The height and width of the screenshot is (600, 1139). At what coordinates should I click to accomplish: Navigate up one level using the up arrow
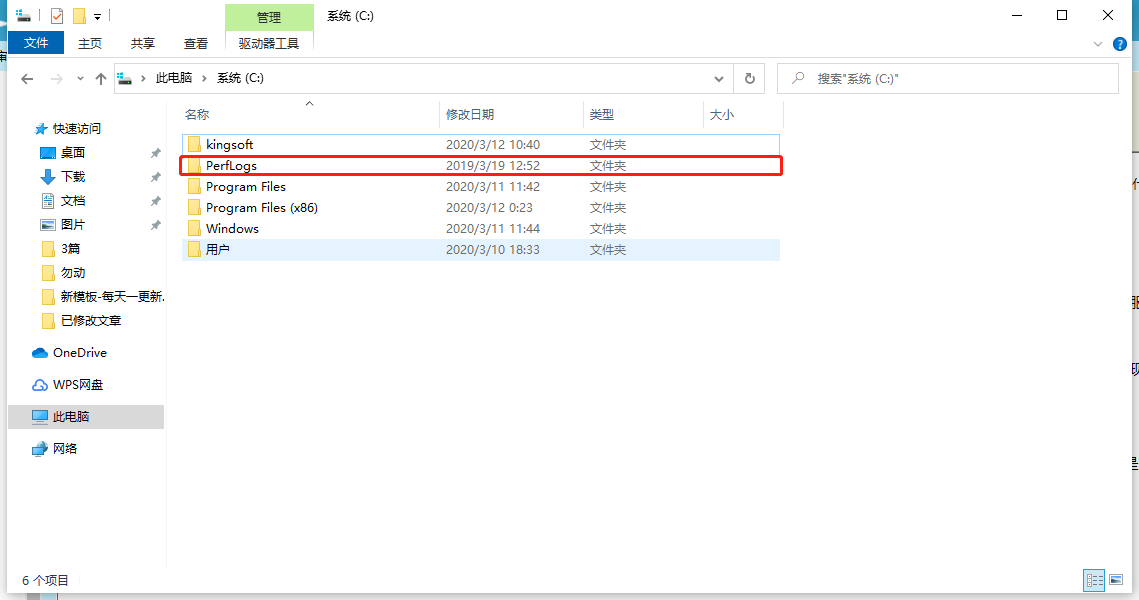coord(100,78)
